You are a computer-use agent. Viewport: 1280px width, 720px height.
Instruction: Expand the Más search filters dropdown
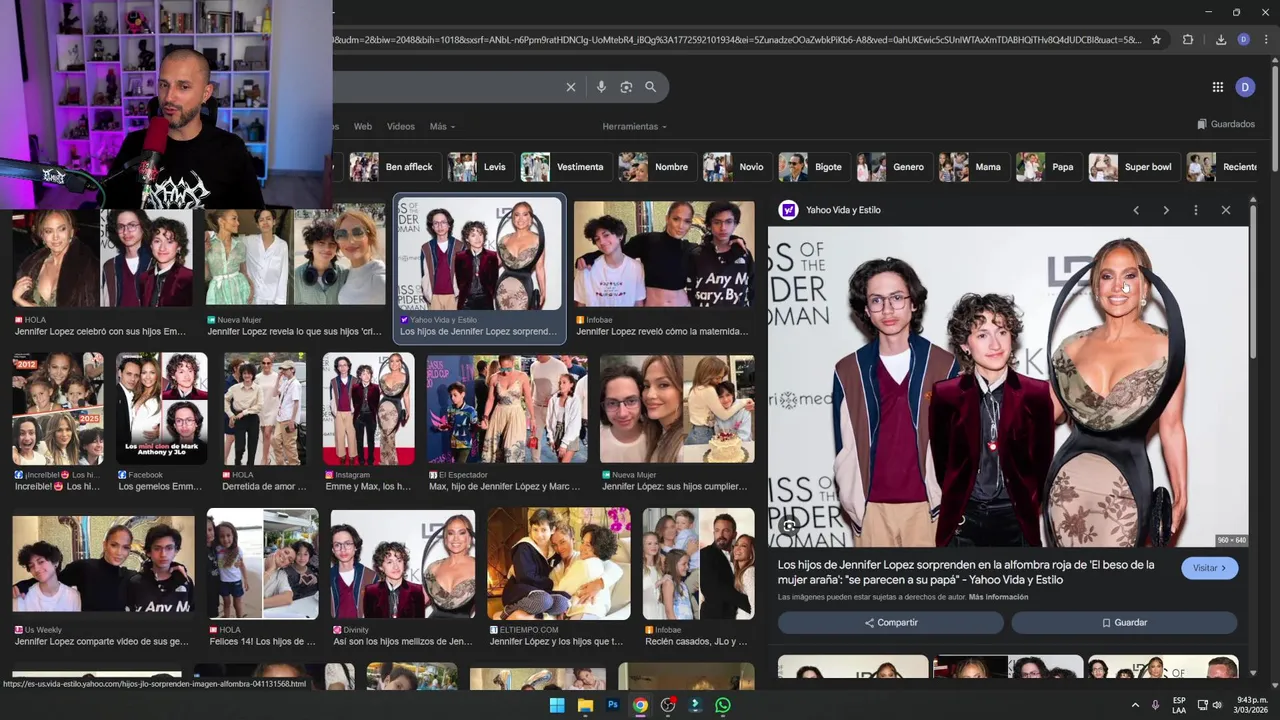tap(442, 126)
